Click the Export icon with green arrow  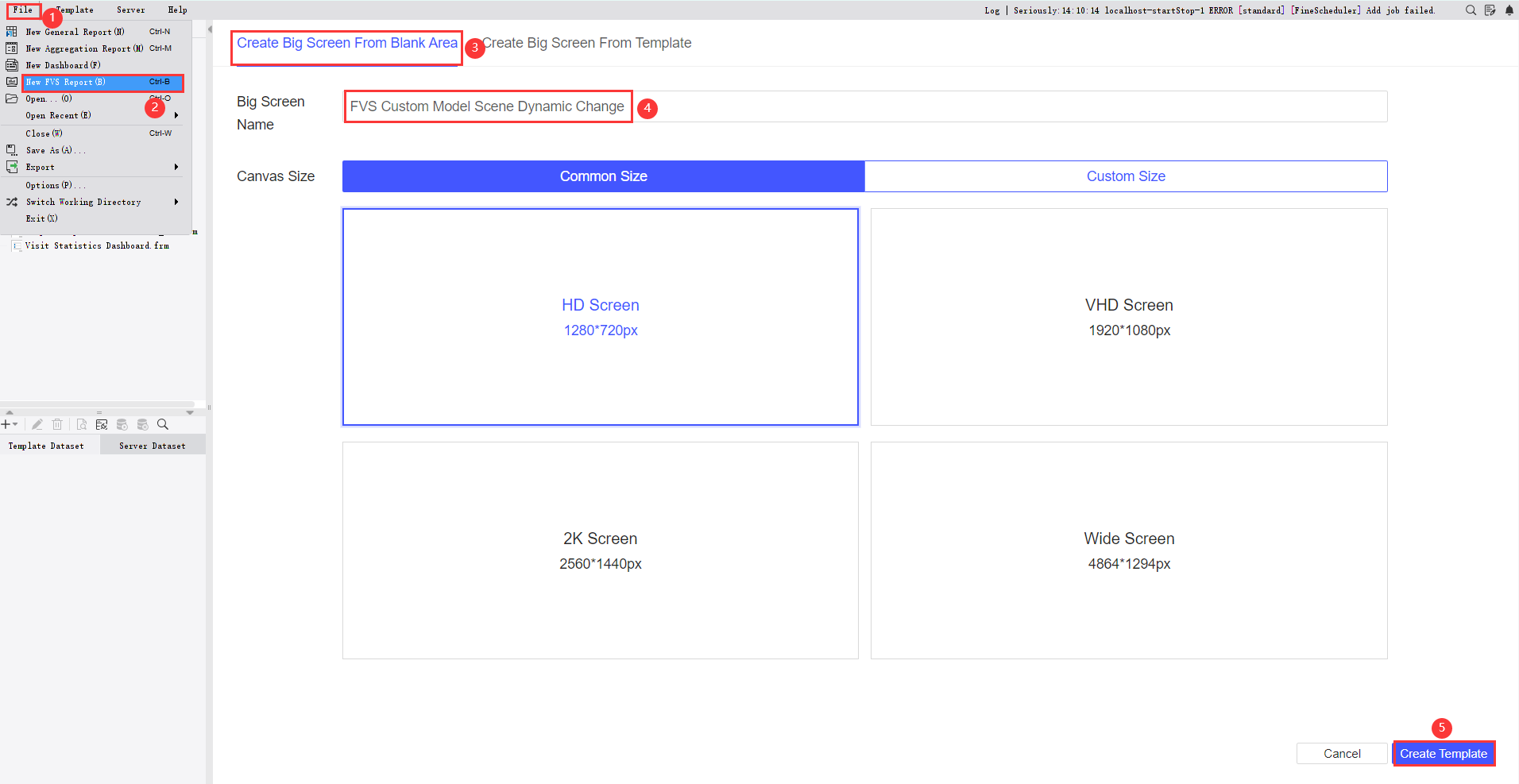coord(12,167)
